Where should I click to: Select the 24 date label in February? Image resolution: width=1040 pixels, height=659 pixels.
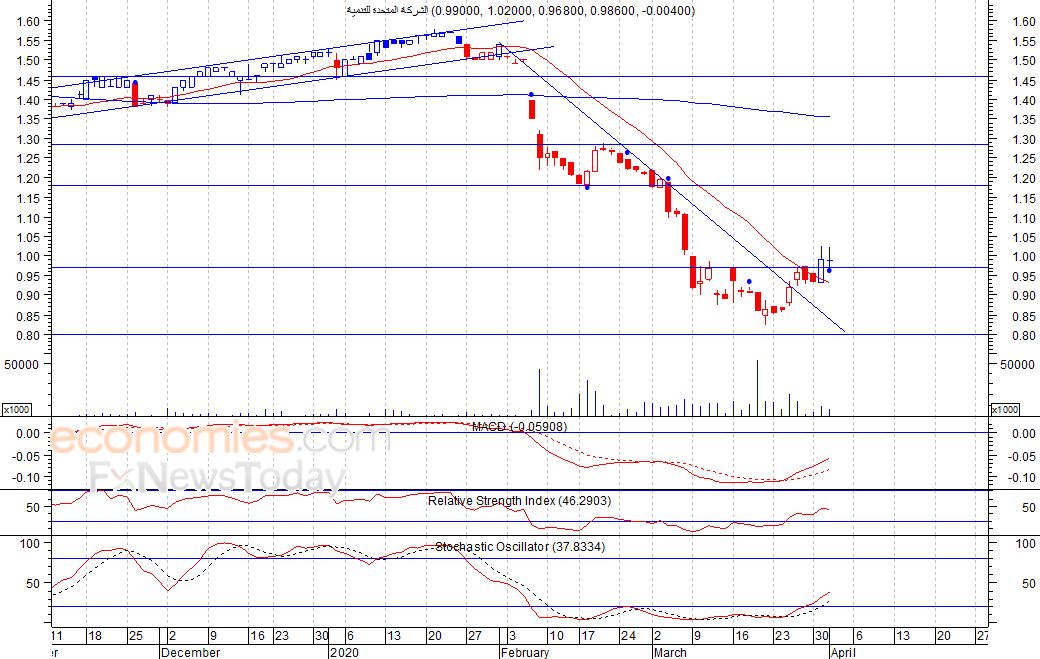(x=628, y=636)
